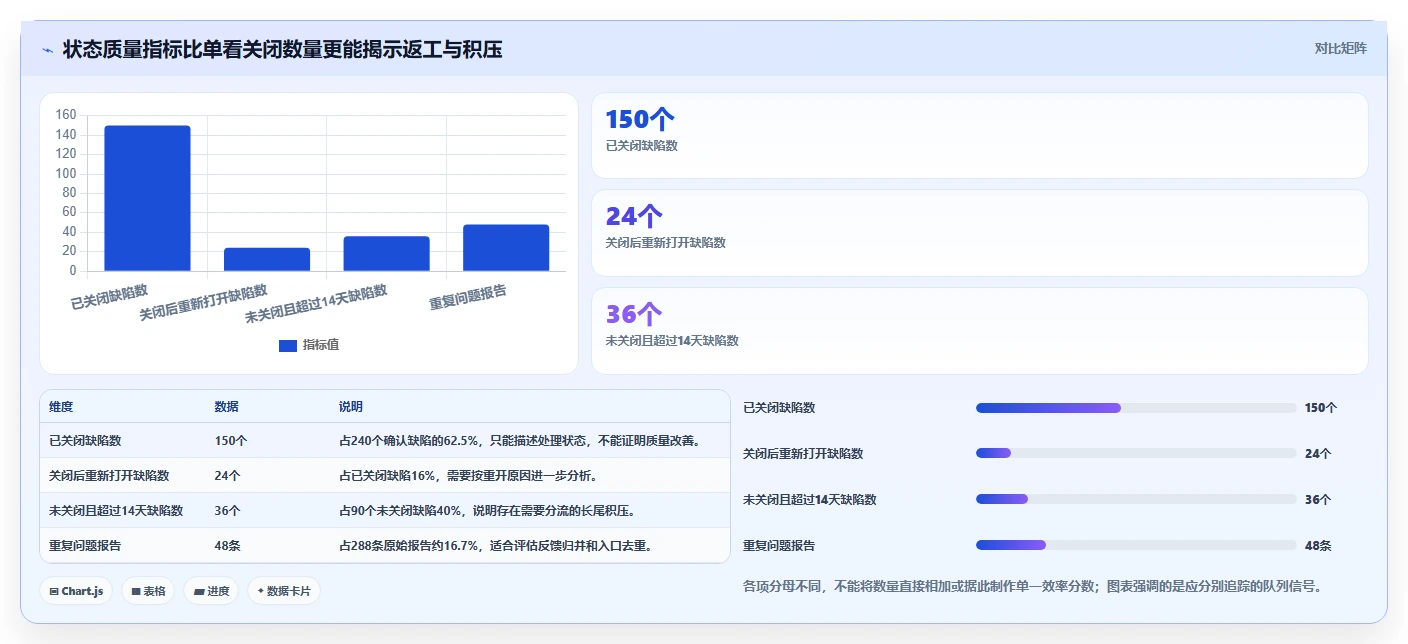This screenshot has height=644, width=1408.
Task: Open the 36个 未关闭且超过14天缺陷数 data card
Action: [x=979, y=331]
